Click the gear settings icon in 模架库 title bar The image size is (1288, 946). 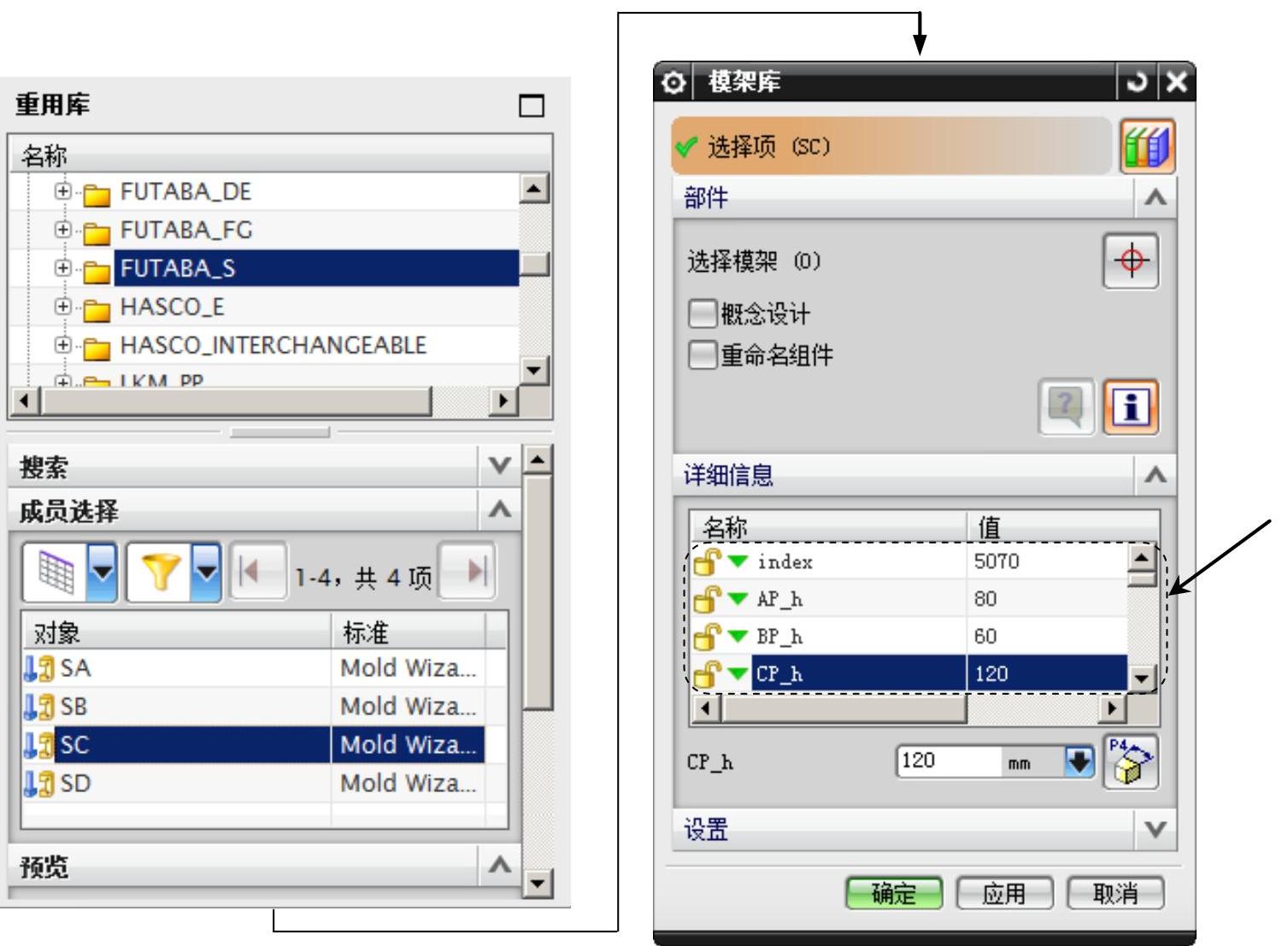pos(673,82)
